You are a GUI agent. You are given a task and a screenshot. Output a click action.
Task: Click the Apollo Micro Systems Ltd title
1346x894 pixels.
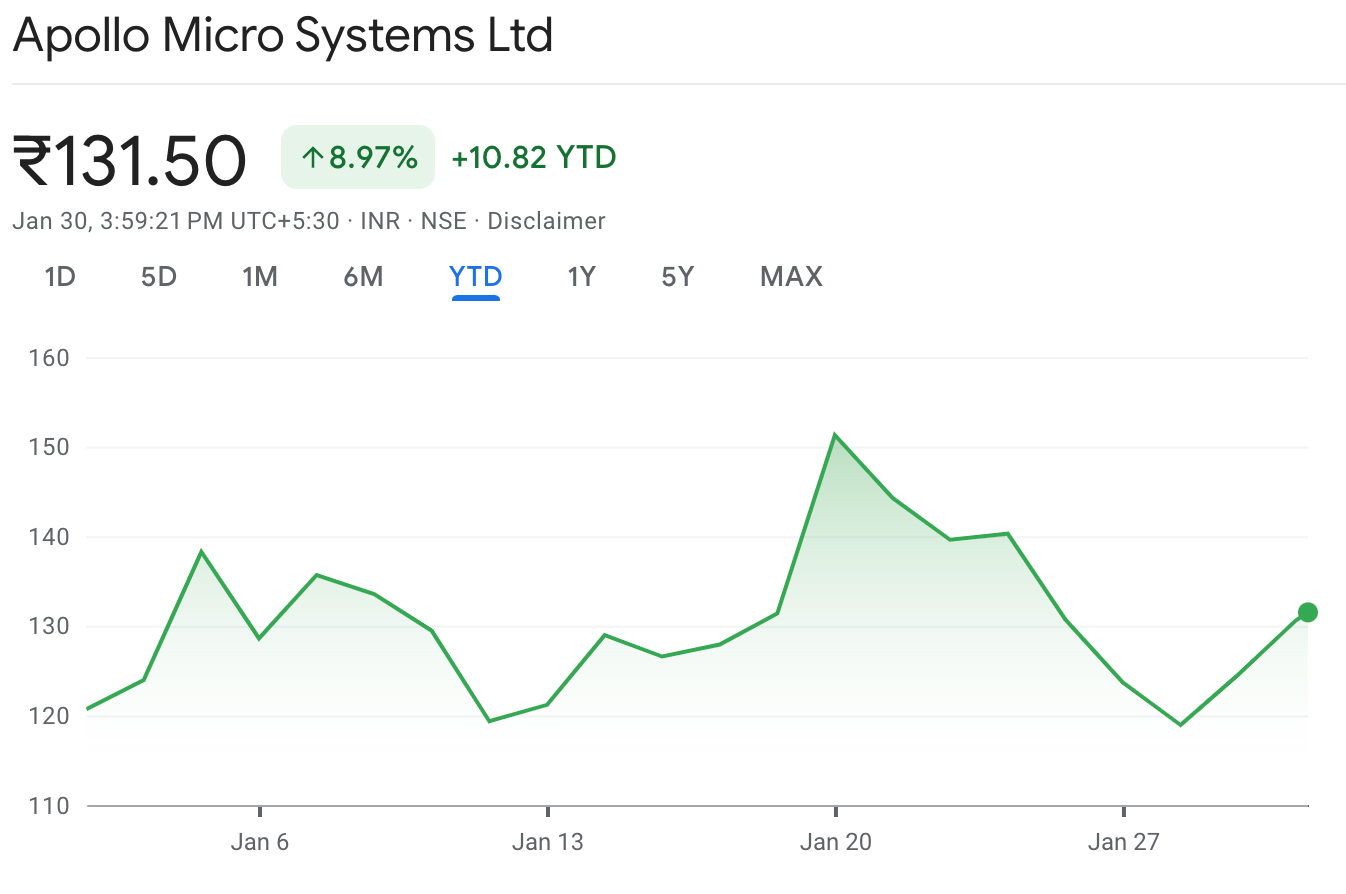point(283,36)
